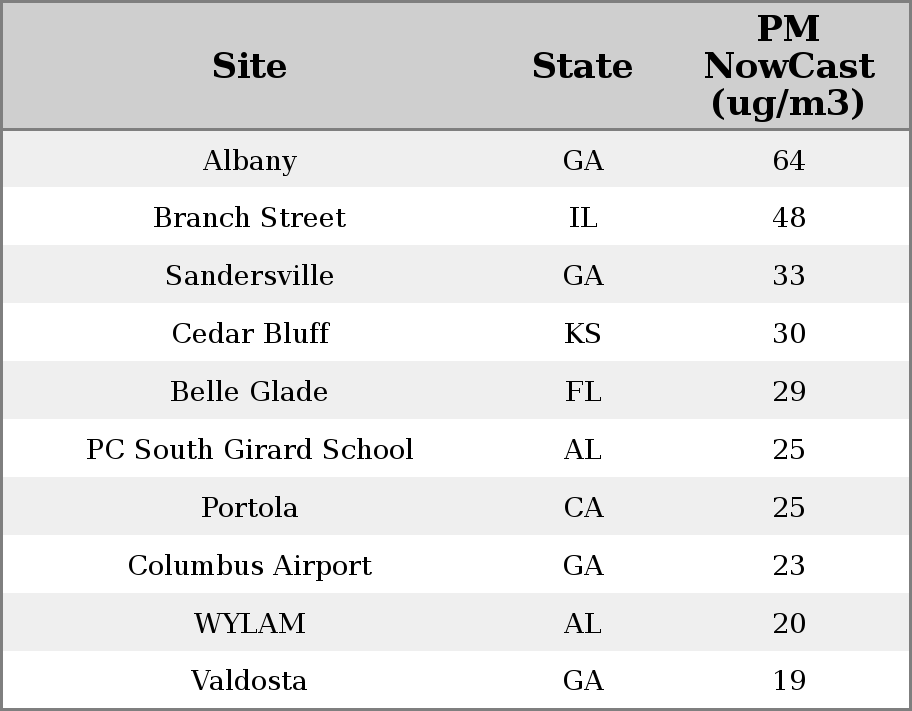This screenshot has height=711, width=912.
Task: Click the IL state cell
Action: (x=583, y=218)
